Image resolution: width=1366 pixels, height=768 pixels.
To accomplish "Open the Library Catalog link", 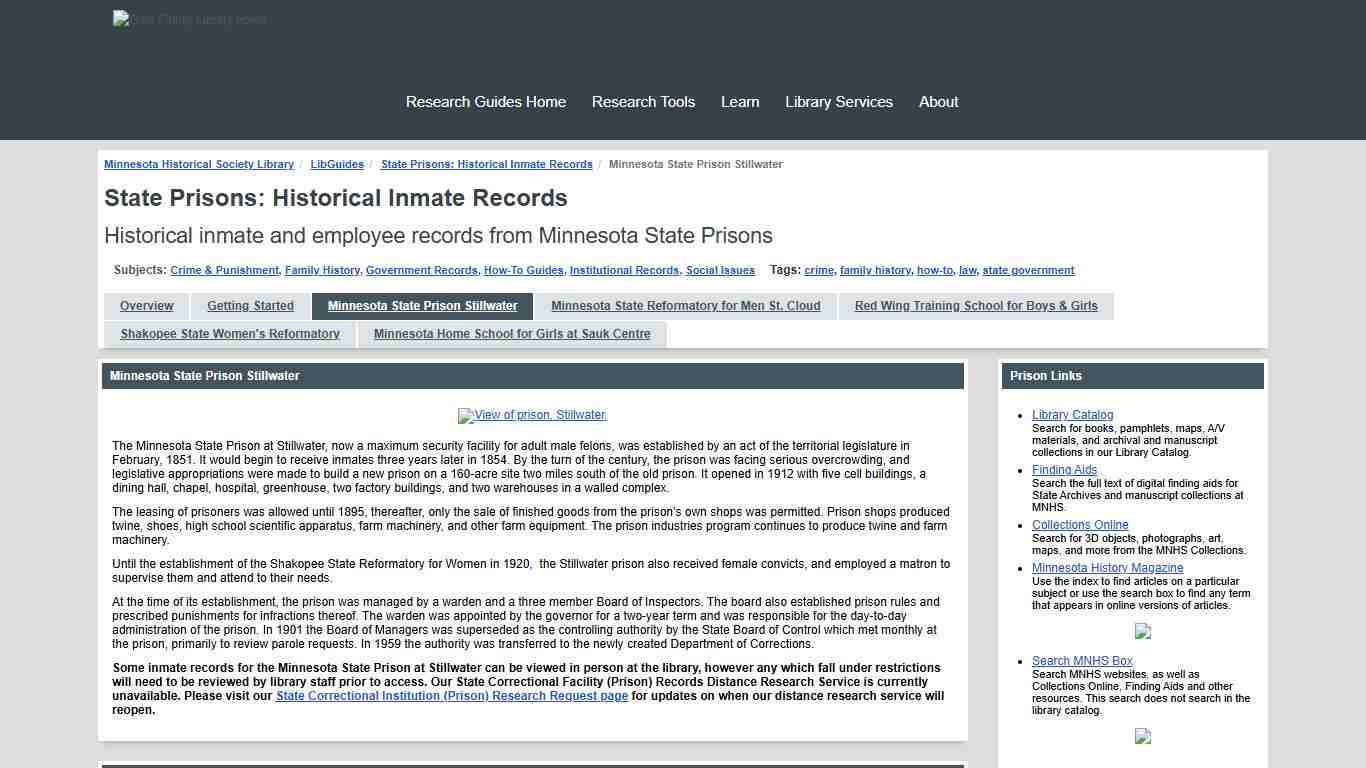I will point(1072,414).
